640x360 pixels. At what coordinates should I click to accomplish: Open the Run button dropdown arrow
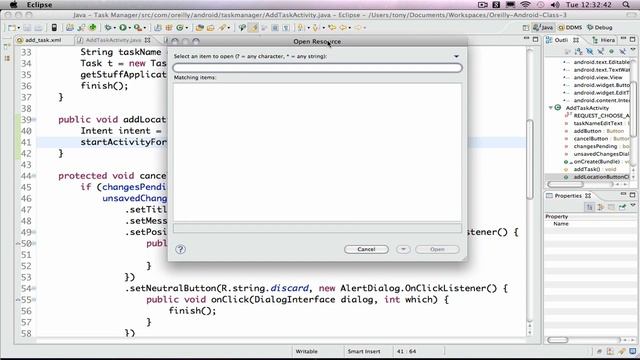coord(129,28)
